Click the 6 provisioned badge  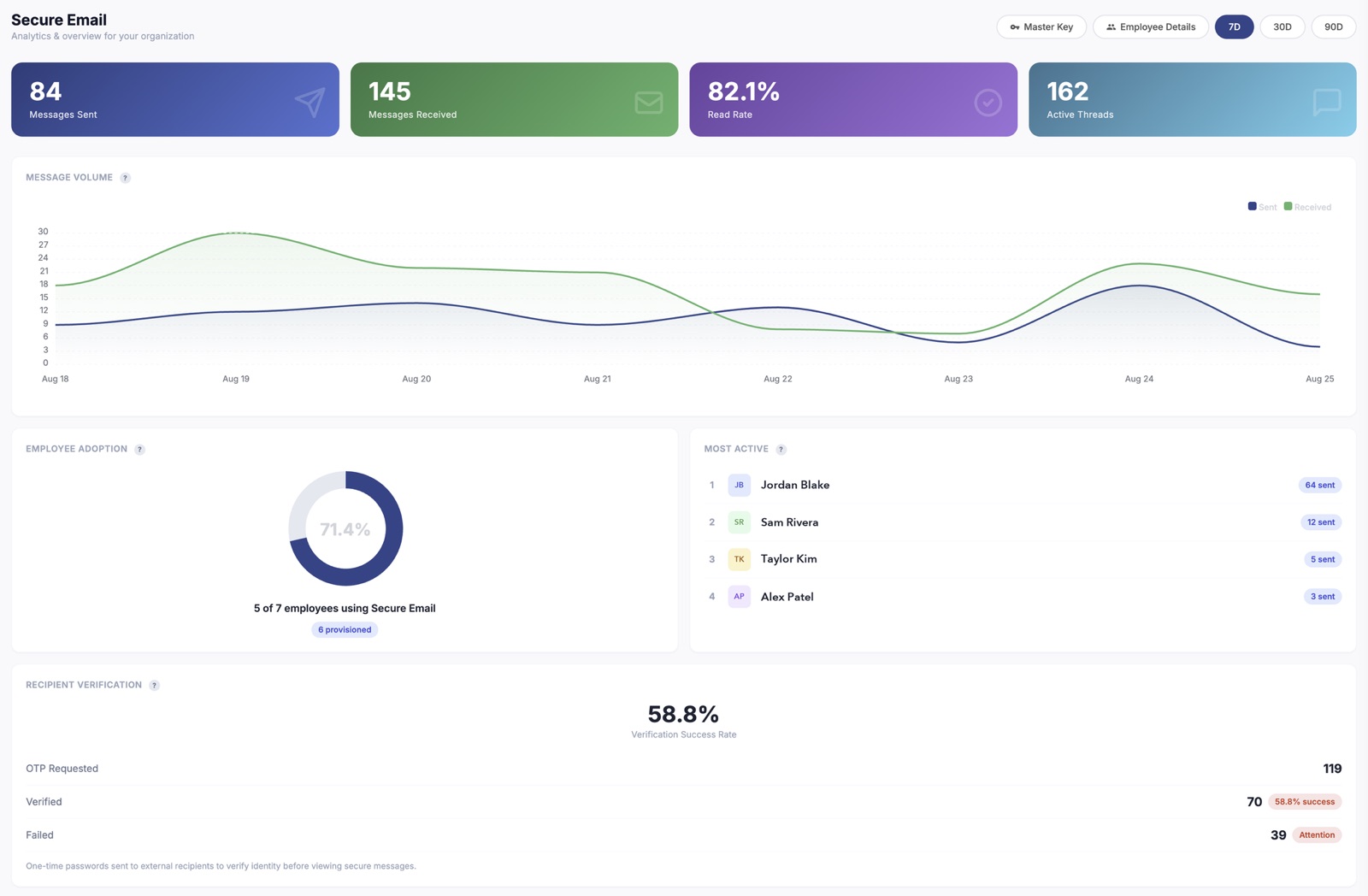coord(345,629)
